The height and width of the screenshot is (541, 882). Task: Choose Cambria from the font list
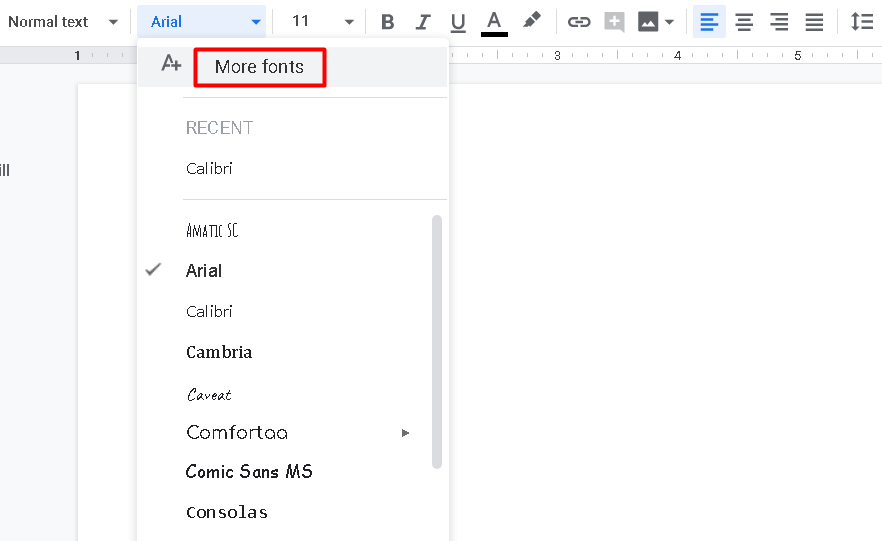coord(219,352)
